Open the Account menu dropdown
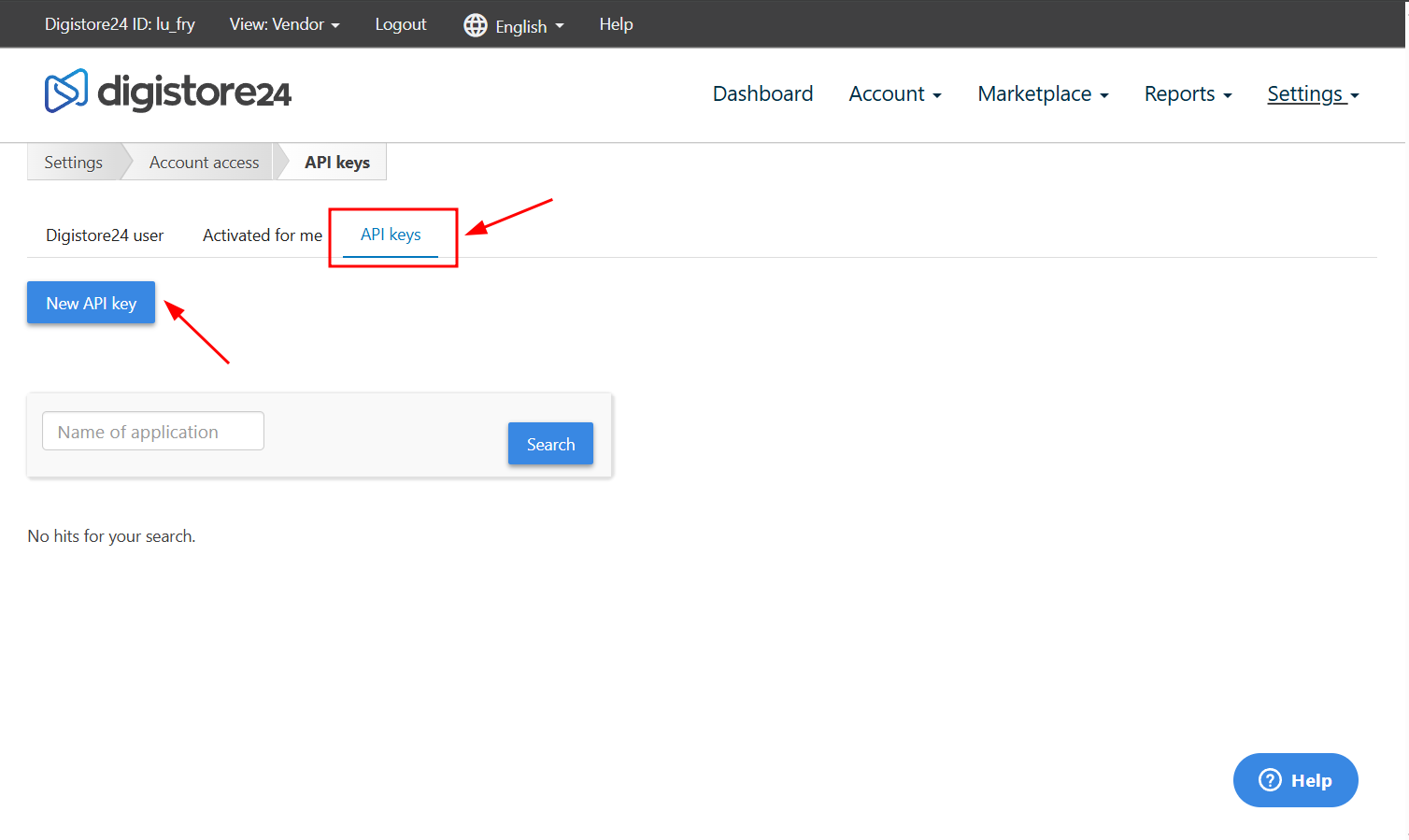Screen dimensions: 1409x840 point(895,94)
